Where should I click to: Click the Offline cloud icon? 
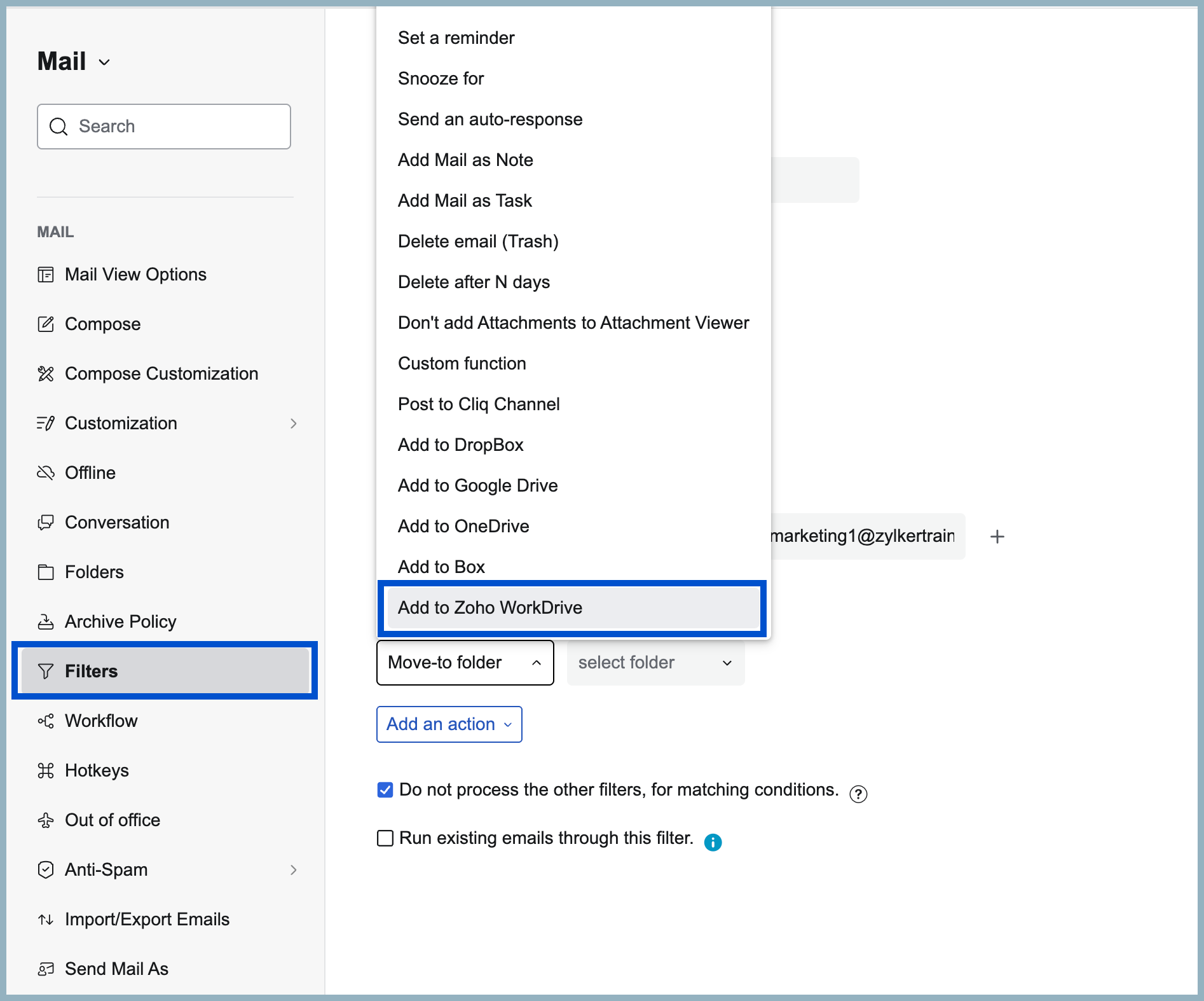46,473
